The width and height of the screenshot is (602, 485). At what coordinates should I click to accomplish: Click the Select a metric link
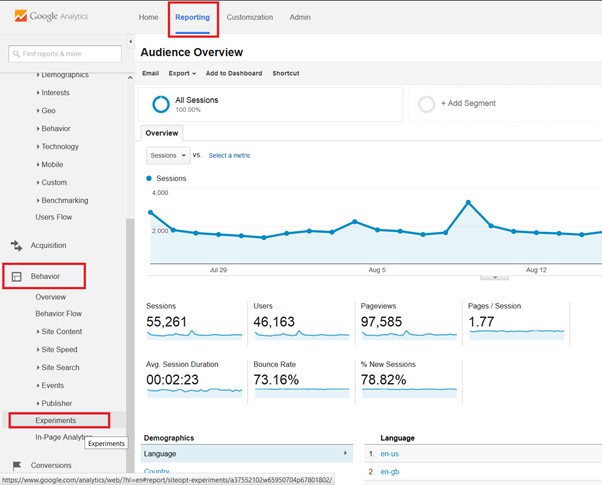(232, 156)
